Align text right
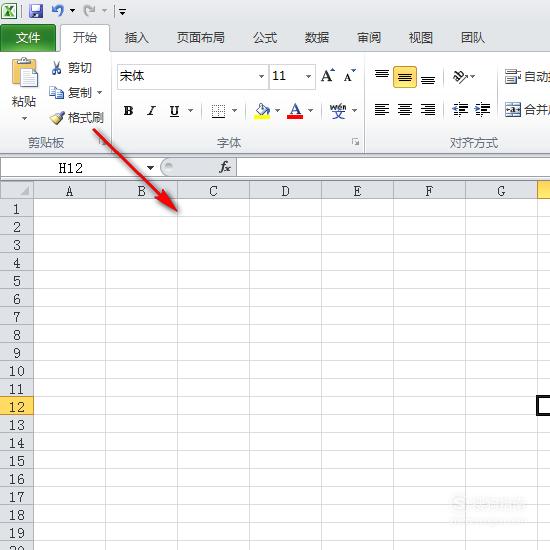This screenshot has height=550, width=550. (x=428, y=110)
